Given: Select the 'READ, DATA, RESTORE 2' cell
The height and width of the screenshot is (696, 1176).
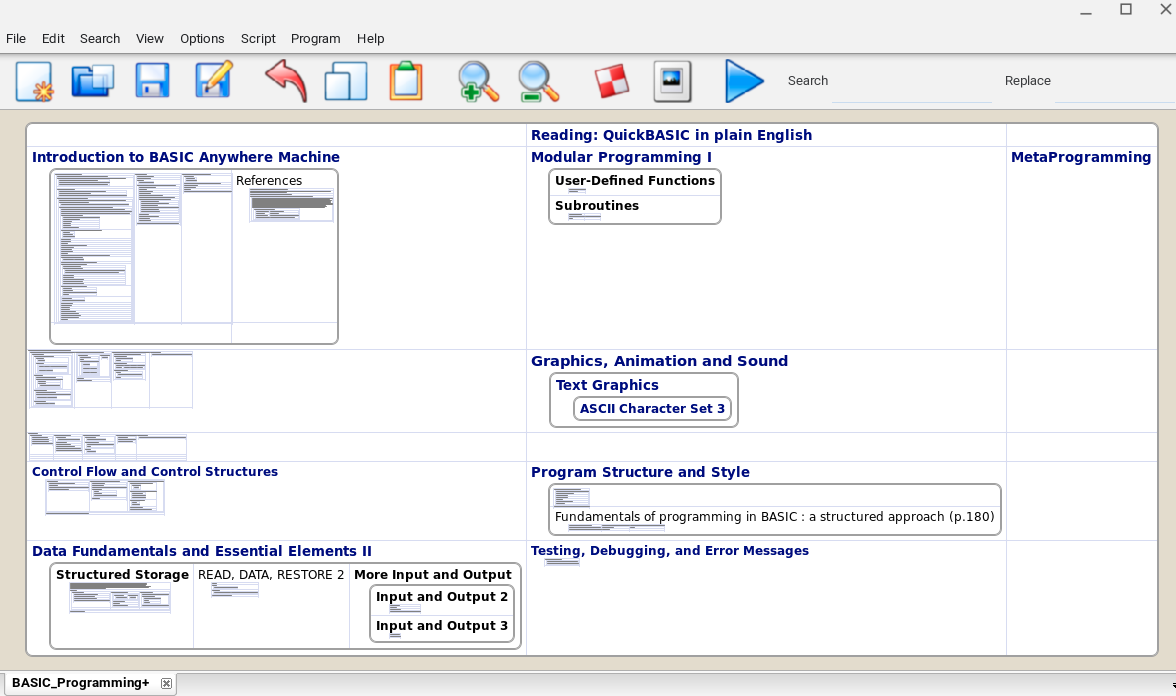Looking at the screenshot, I should point(271,574).
